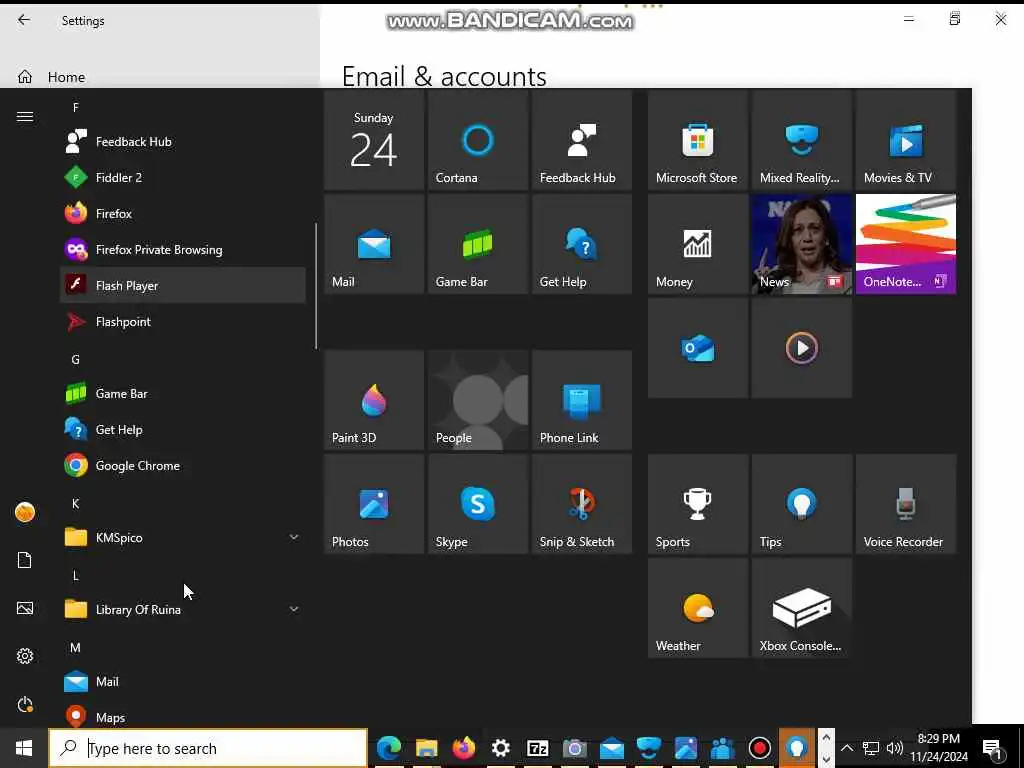Screen dimensions: 1024x768
Task: Open 7-Zip from the taskbar
Action: pyautogui.click(x=538, y=748)
